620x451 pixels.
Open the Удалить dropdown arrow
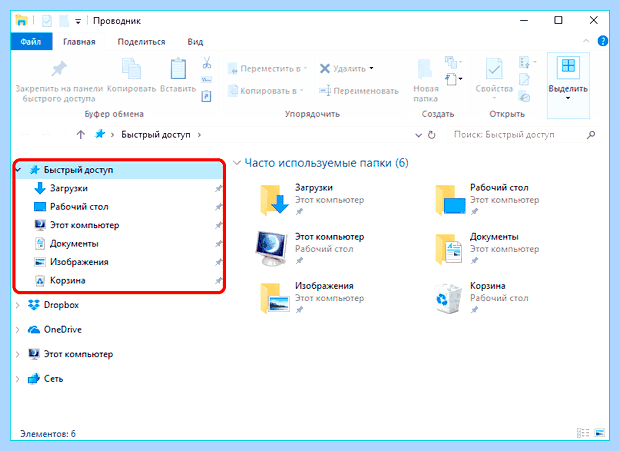(371, 68)
